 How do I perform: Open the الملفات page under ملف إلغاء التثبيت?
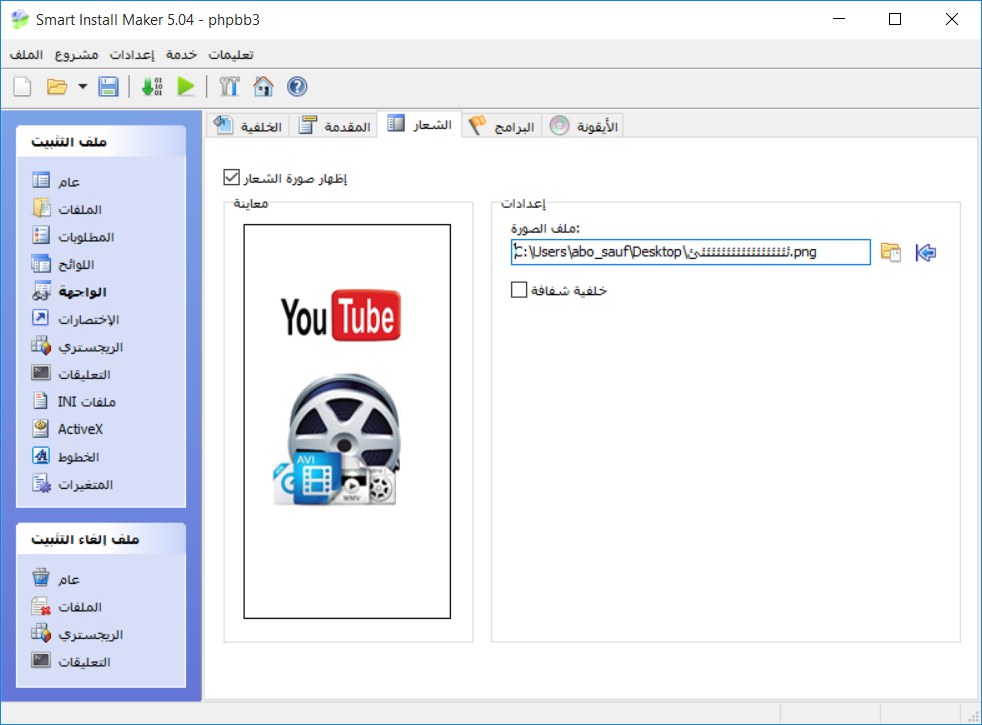66,607
